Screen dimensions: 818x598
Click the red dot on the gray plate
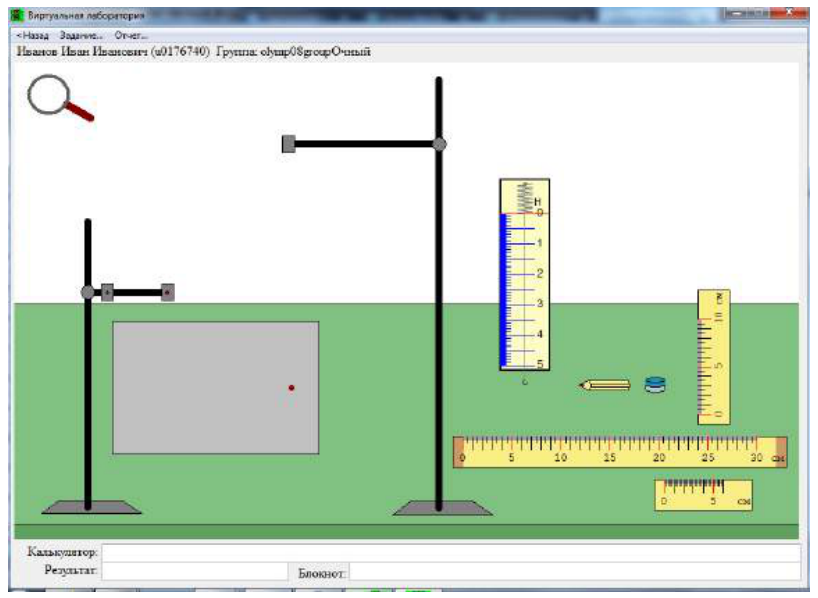pos(292,388)
